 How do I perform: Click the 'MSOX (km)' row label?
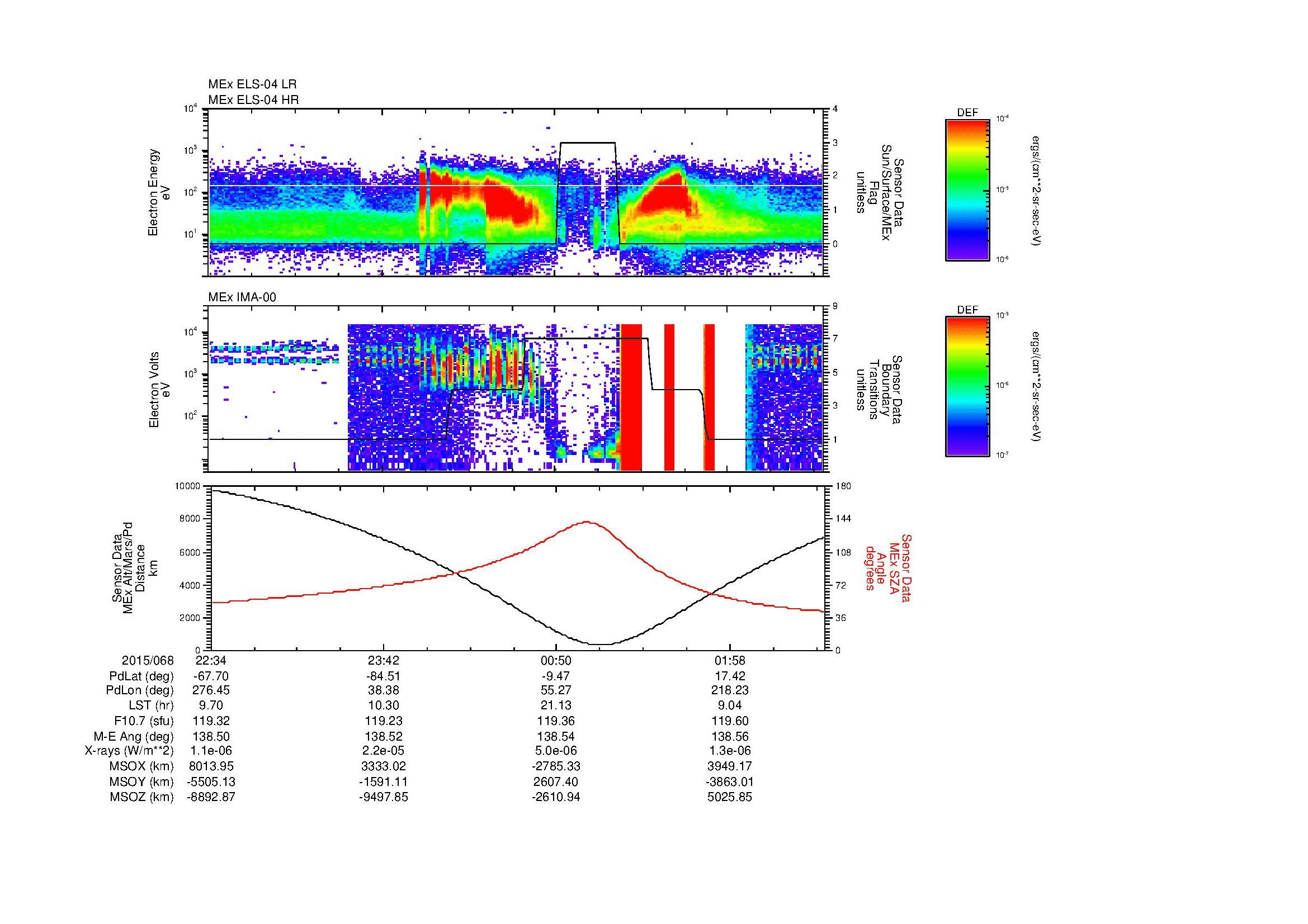tap(142, 766)
